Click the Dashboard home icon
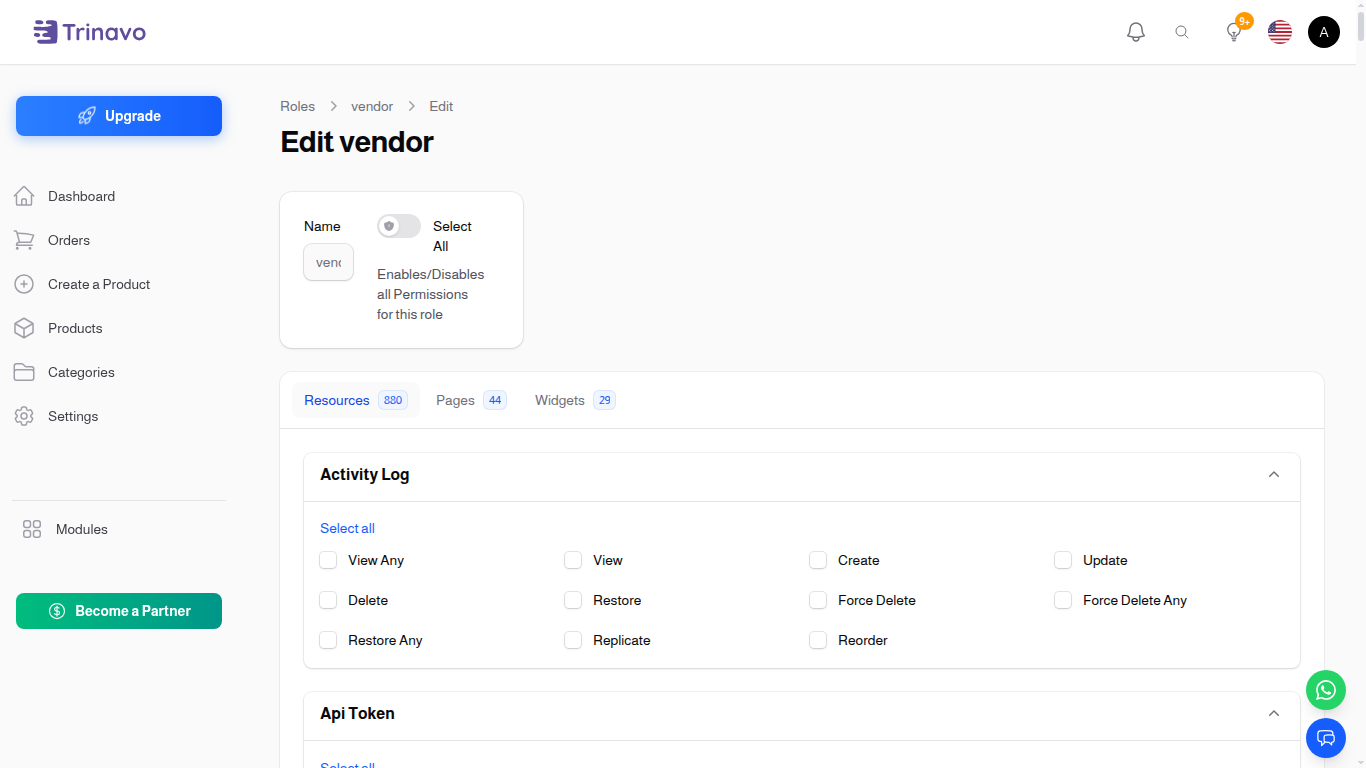 point(24,196)
